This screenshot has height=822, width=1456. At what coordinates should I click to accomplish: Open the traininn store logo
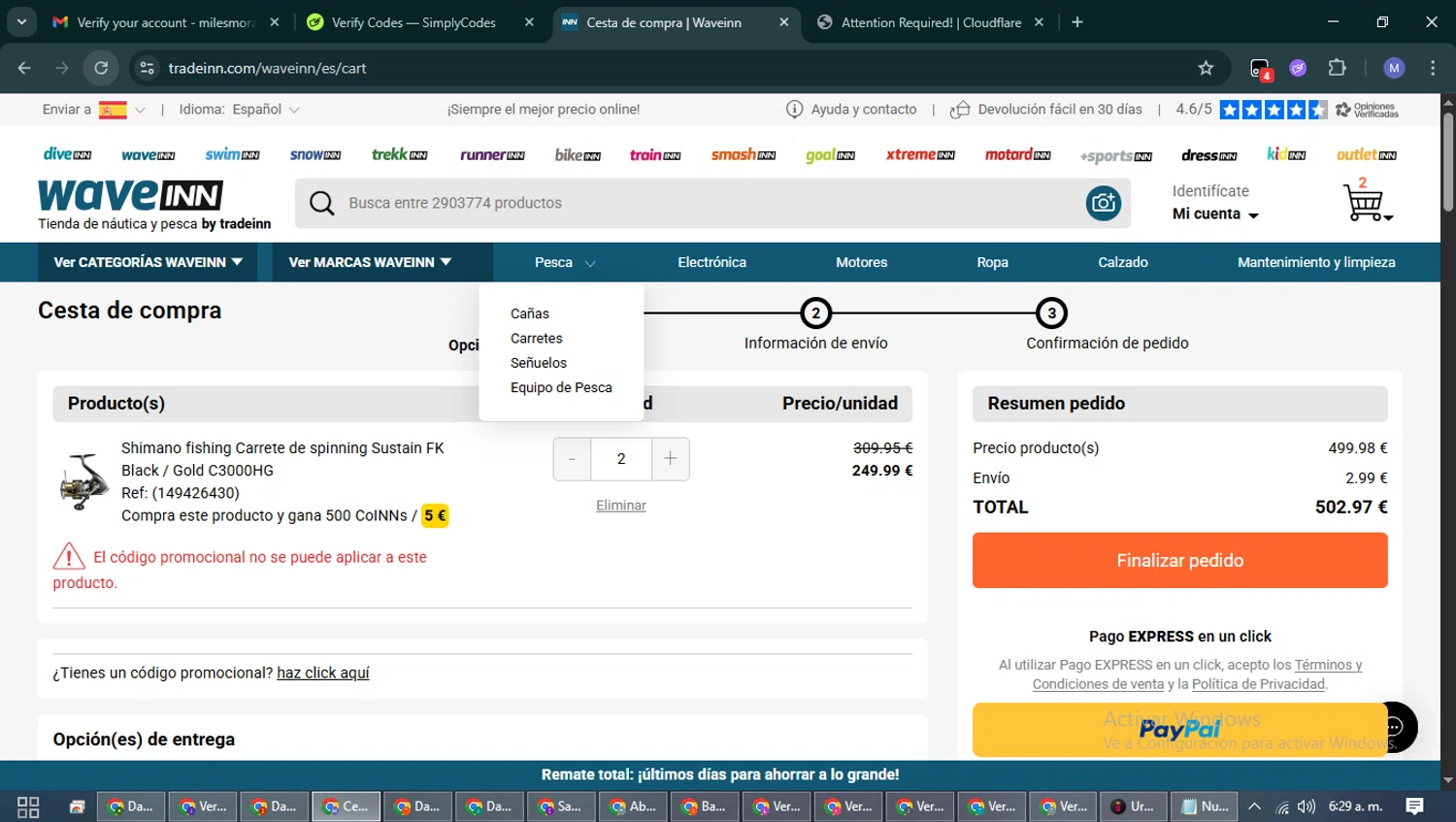[x=655, y=154]
